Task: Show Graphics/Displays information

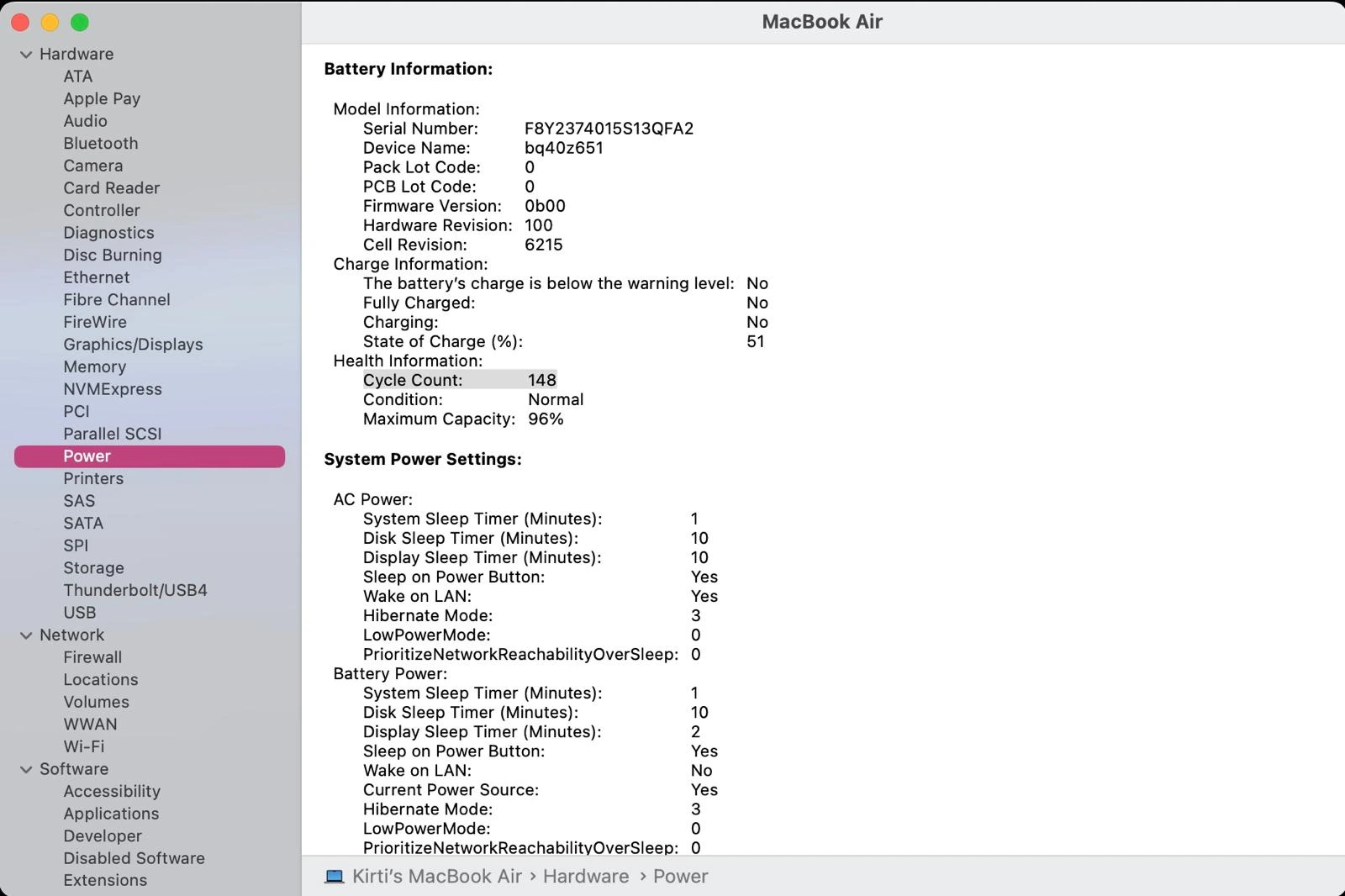Action: (x=133, y=345)
